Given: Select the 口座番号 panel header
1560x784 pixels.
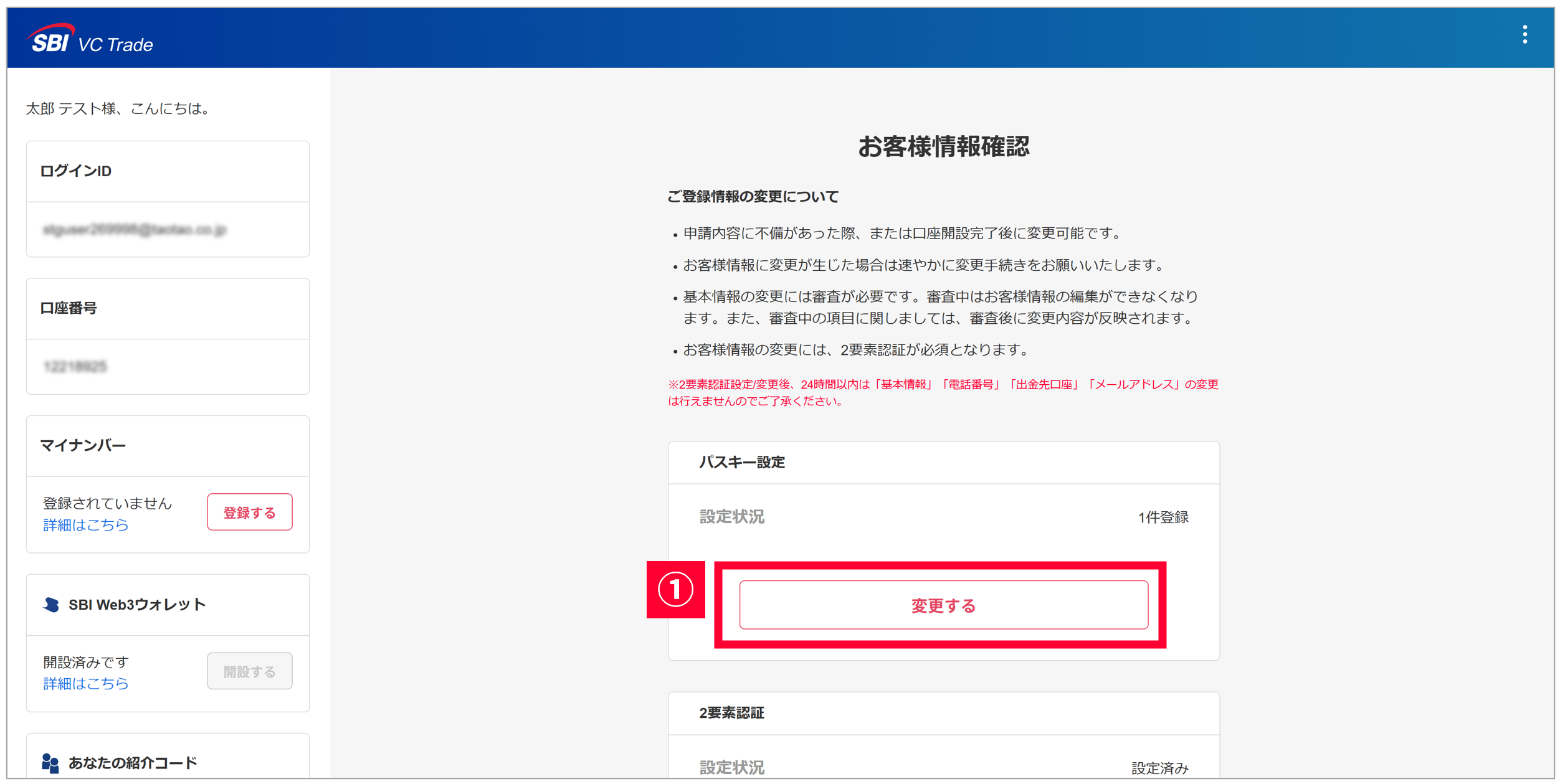Looking at the screenshot, I should pyautogui.click(x=69, y=308).
